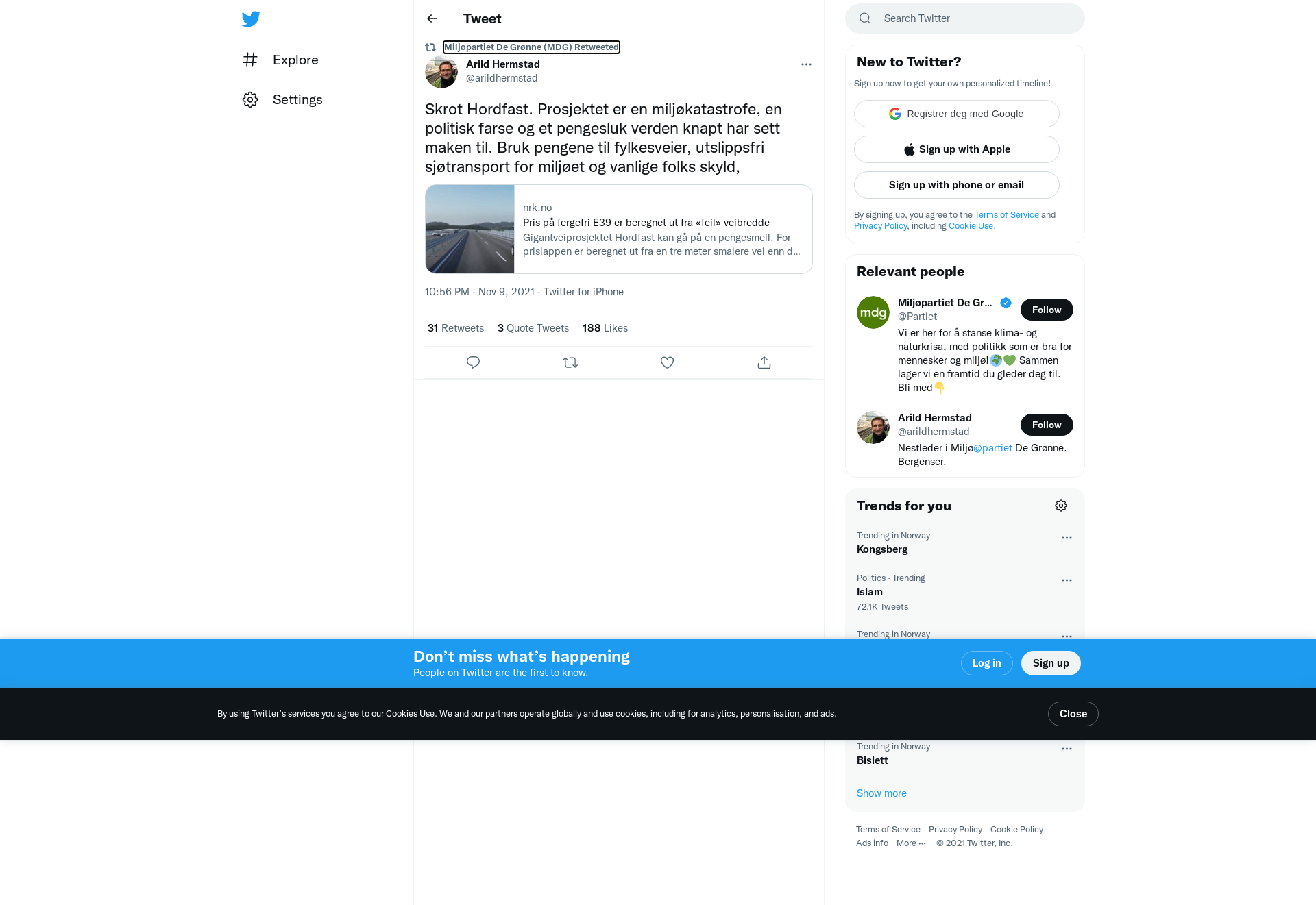Open the nrk.no article card thumbnail
This screenshot has height=905, width=1316.
pos(470,229)
